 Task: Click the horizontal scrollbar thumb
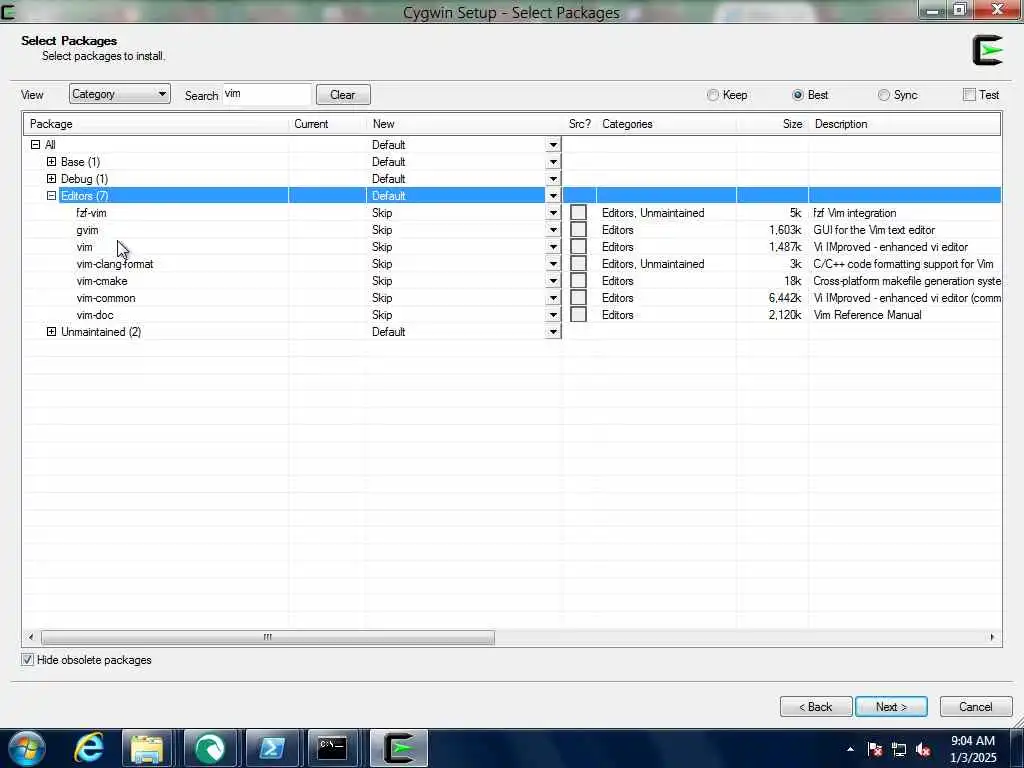click(268, 637)
